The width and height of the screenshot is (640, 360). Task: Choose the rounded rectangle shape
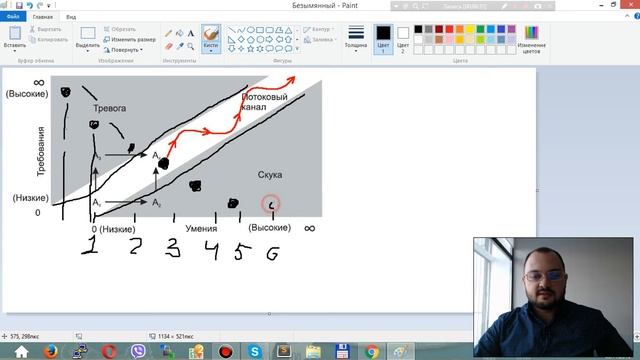(x=270, y=30)
